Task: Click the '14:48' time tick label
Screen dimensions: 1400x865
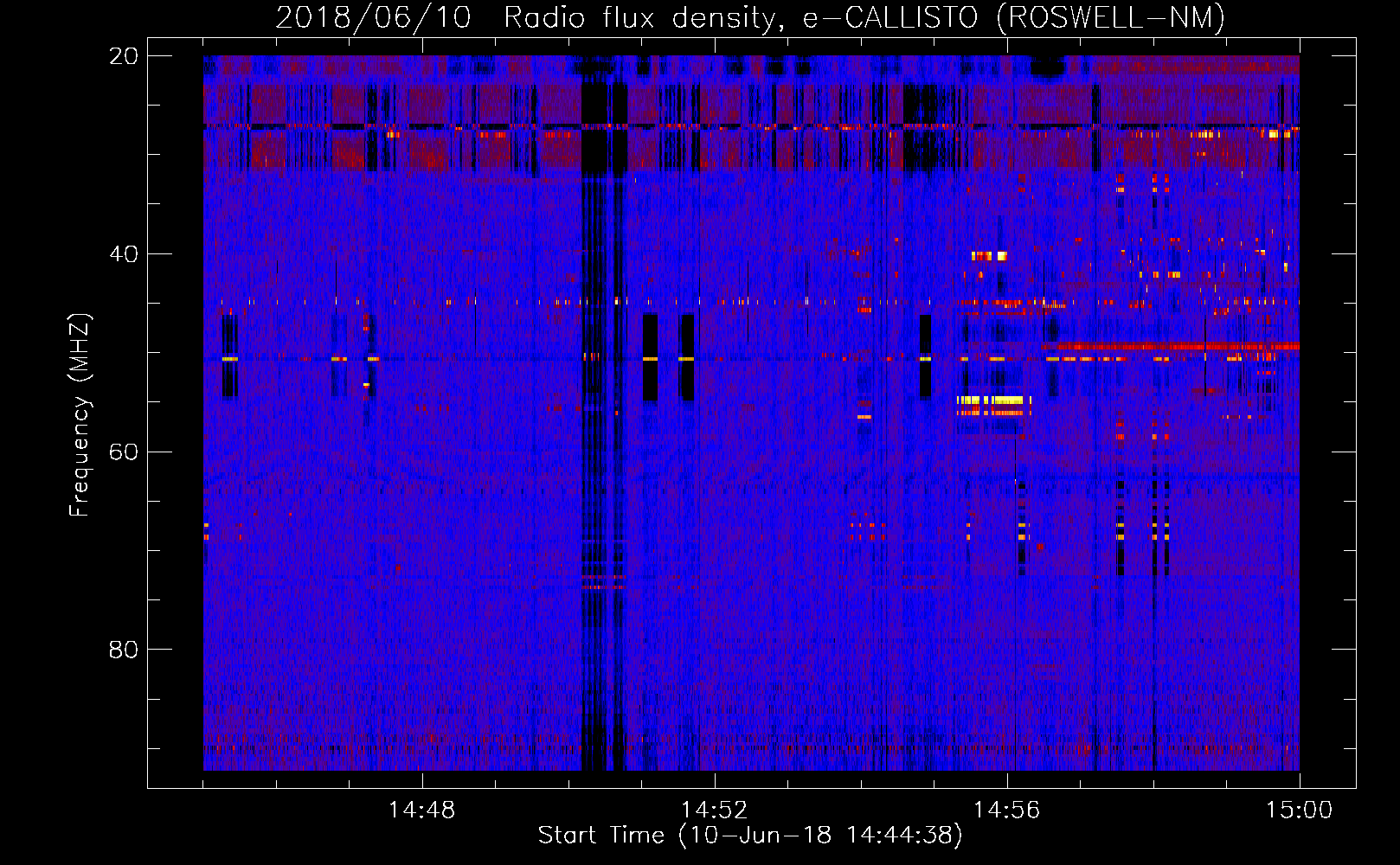Action: click(x=421, y=811)
